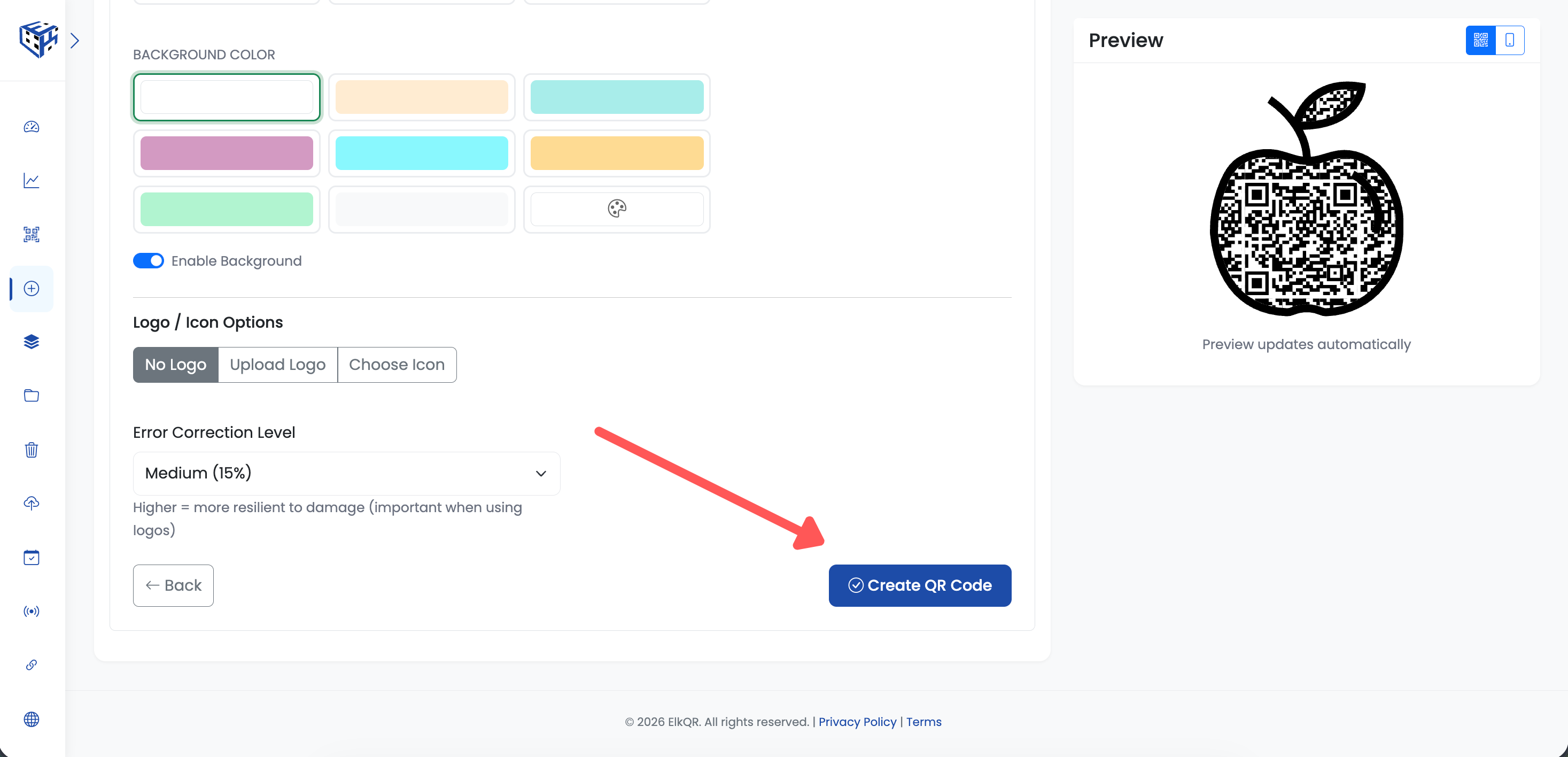
Task: Open the dynamic links icon in sidebar
Action: (31, 665)
